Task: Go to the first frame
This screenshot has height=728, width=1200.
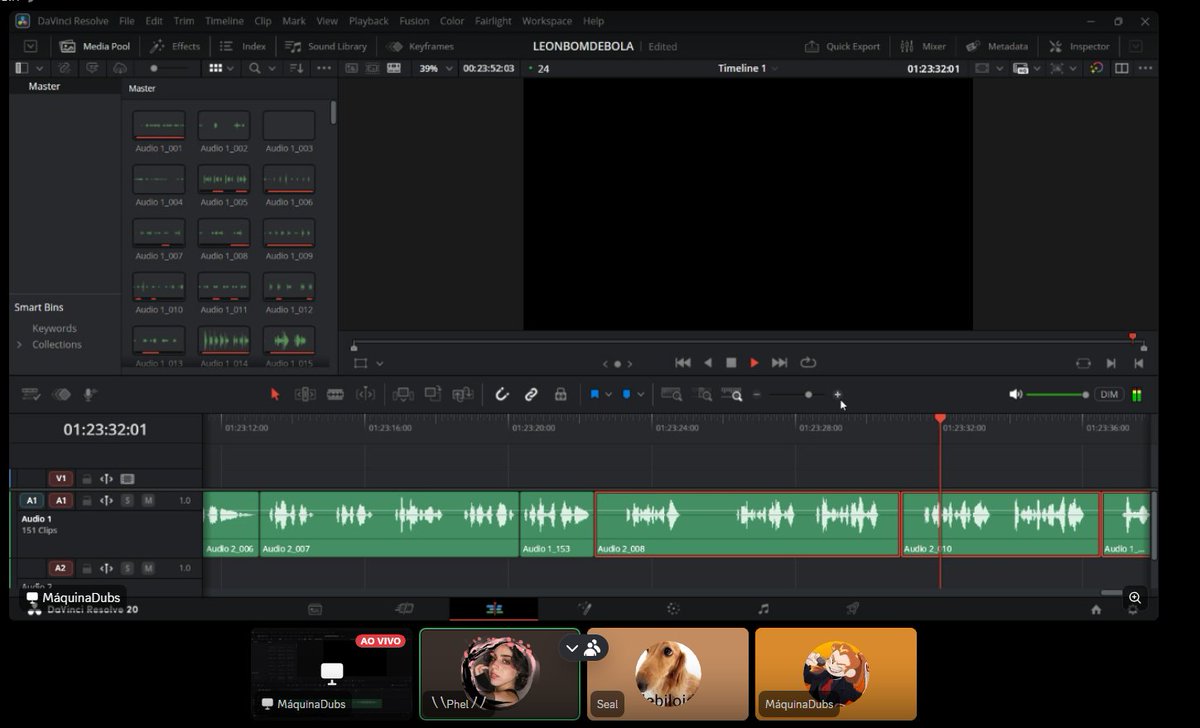Action: tap(683, 363)
